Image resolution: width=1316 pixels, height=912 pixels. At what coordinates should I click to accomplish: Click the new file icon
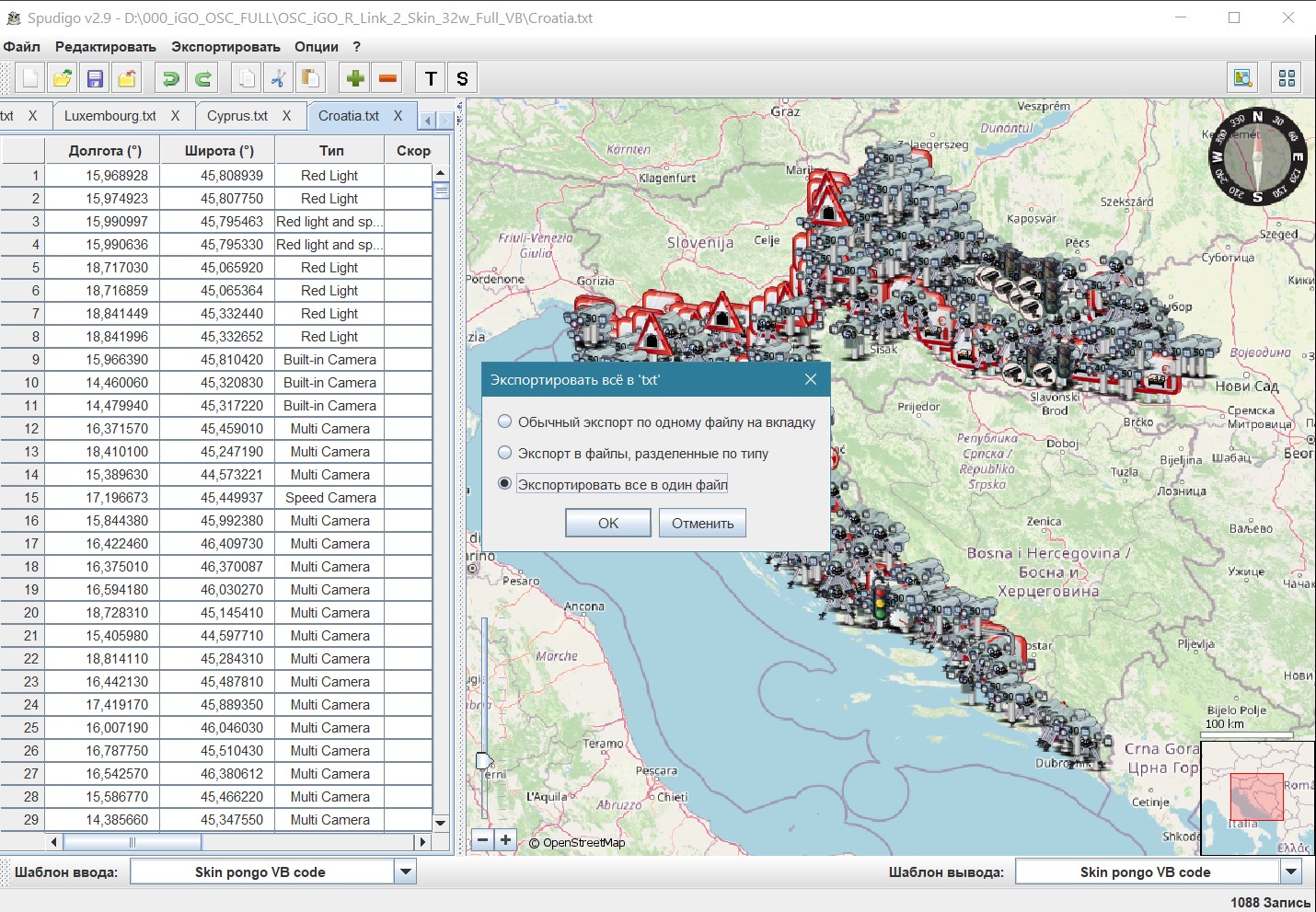pos(29,78)
